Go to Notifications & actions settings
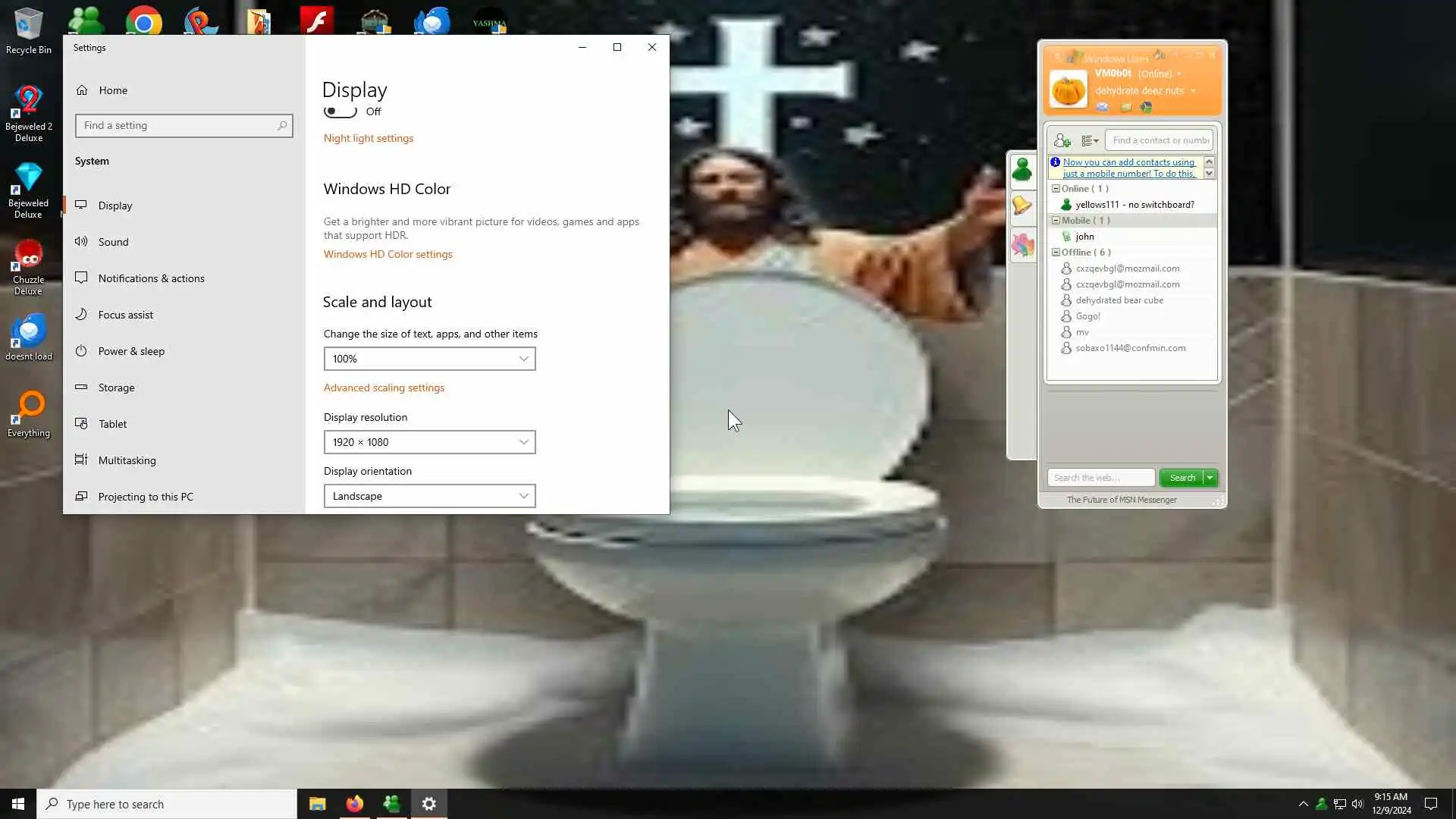Screen dimensions: 1456x819 151,278
